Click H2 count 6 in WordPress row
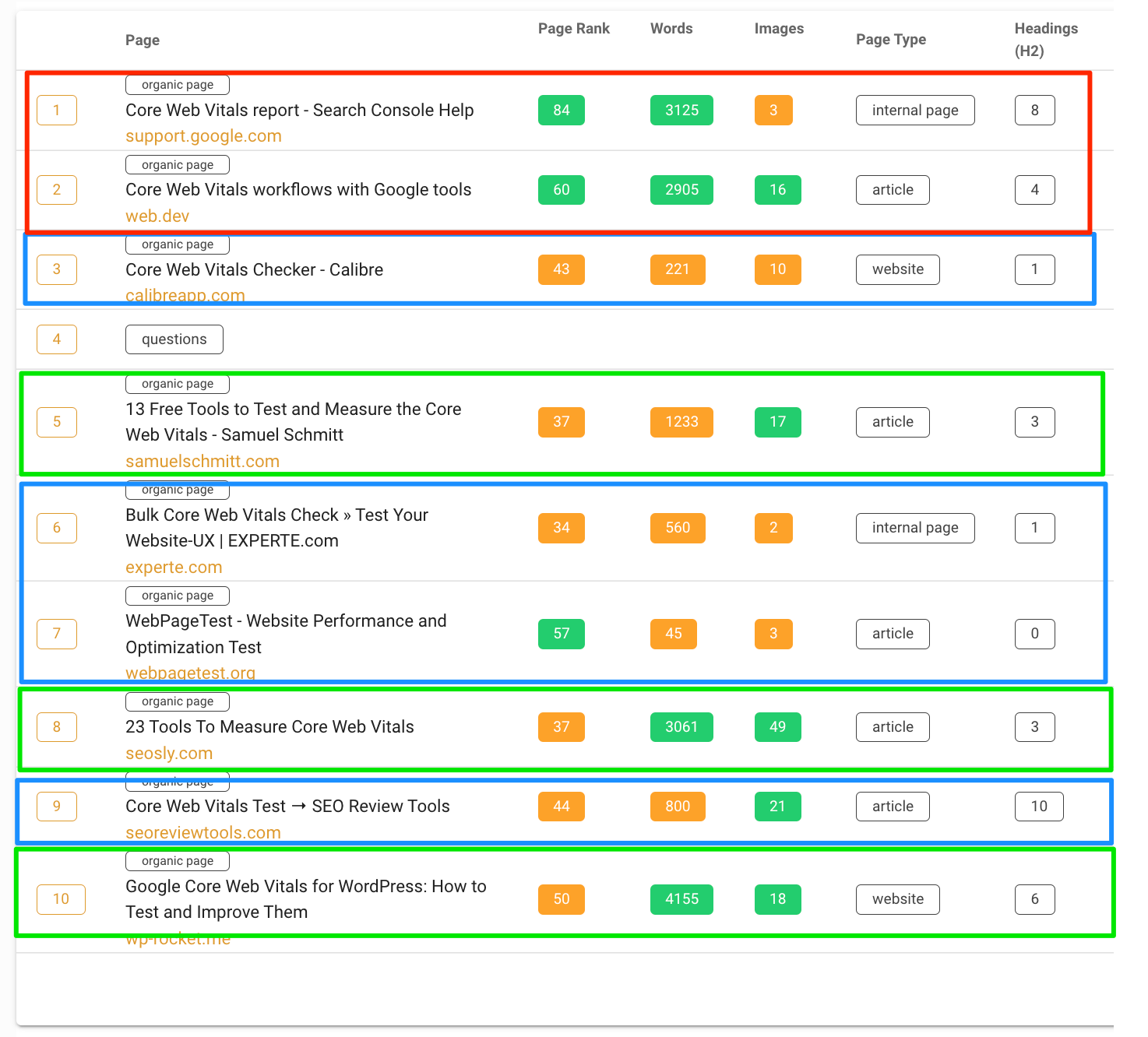Image resolution: width=1148 pixels, height=1037 pixels. point(1035,899)
